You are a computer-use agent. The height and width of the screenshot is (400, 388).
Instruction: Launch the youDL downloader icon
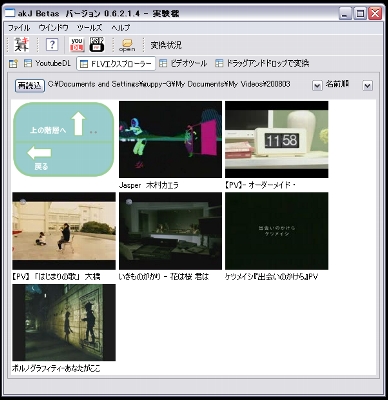pyautogui.click(x=77, y=45)
